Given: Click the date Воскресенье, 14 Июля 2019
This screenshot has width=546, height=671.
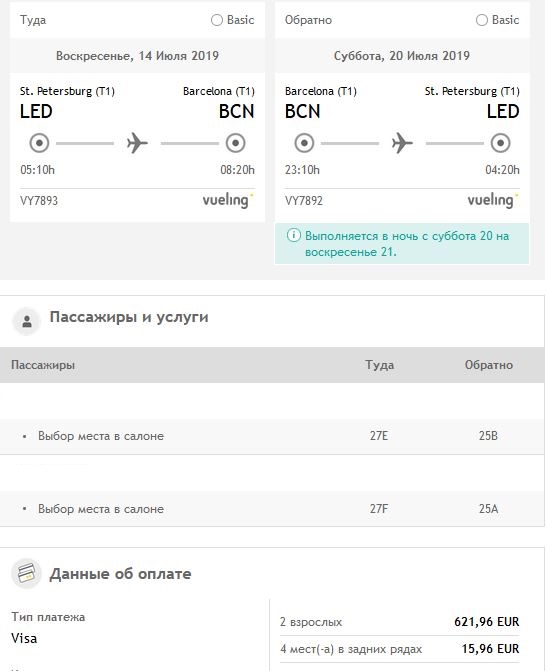Looking at the screenshot, I should pyautogui.click(x=137, y=56).
